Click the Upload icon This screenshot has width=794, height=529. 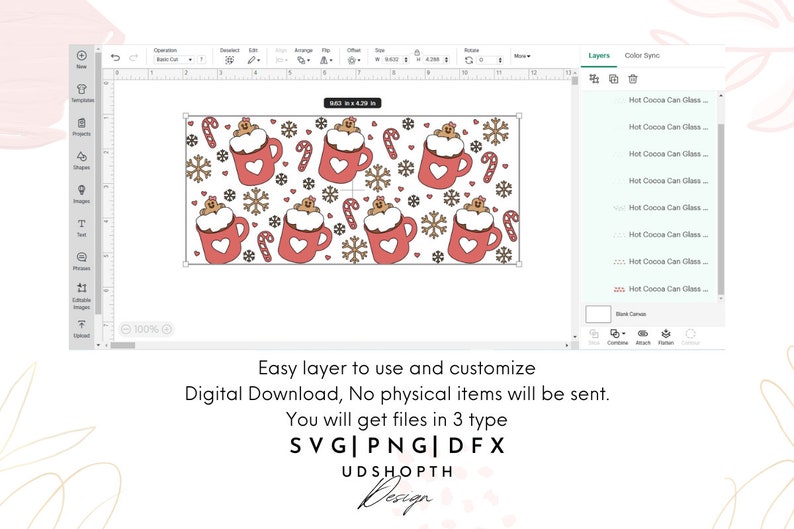(x=82, y=324)
